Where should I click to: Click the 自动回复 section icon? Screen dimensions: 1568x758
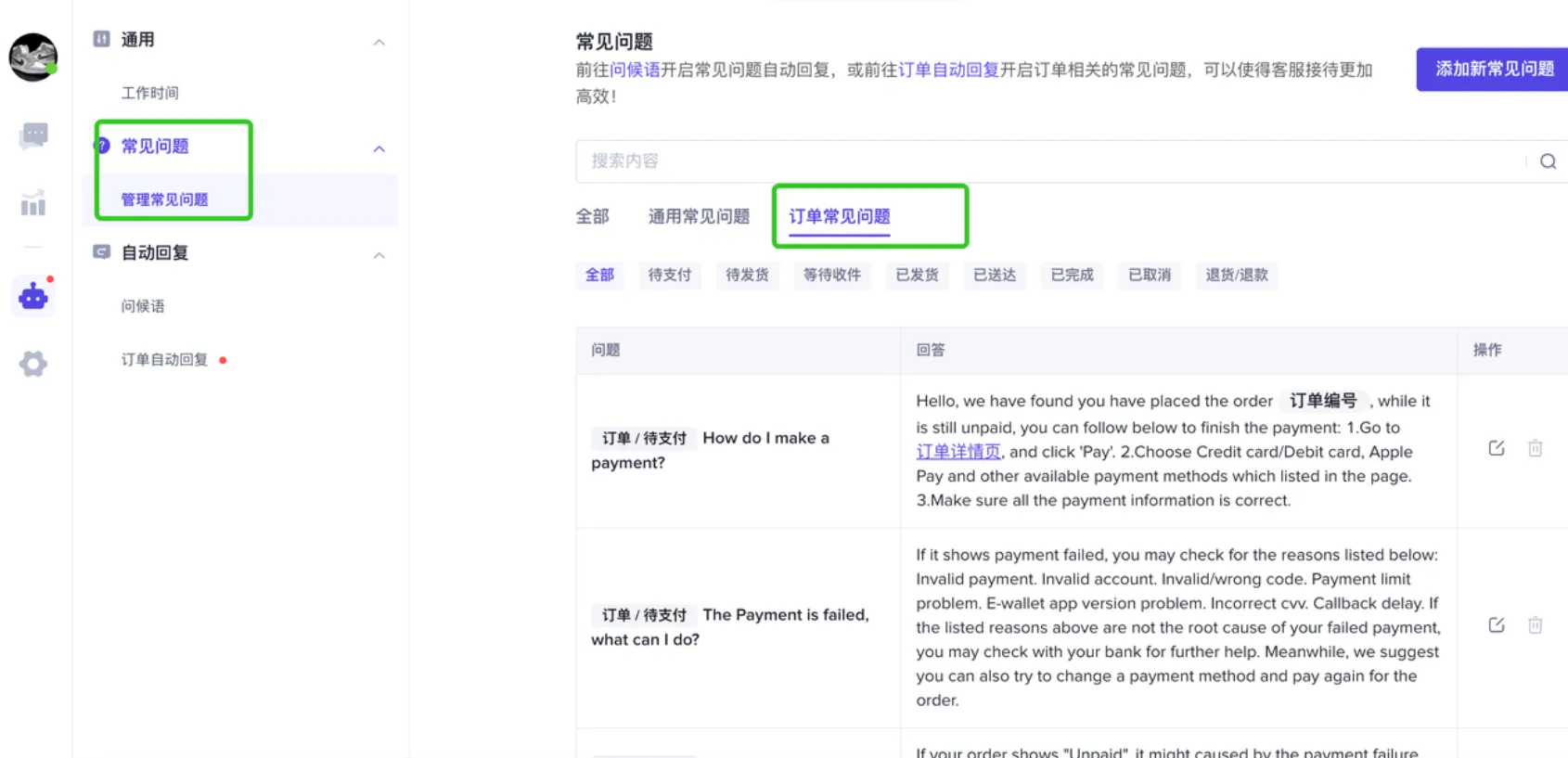coord(102,252)
